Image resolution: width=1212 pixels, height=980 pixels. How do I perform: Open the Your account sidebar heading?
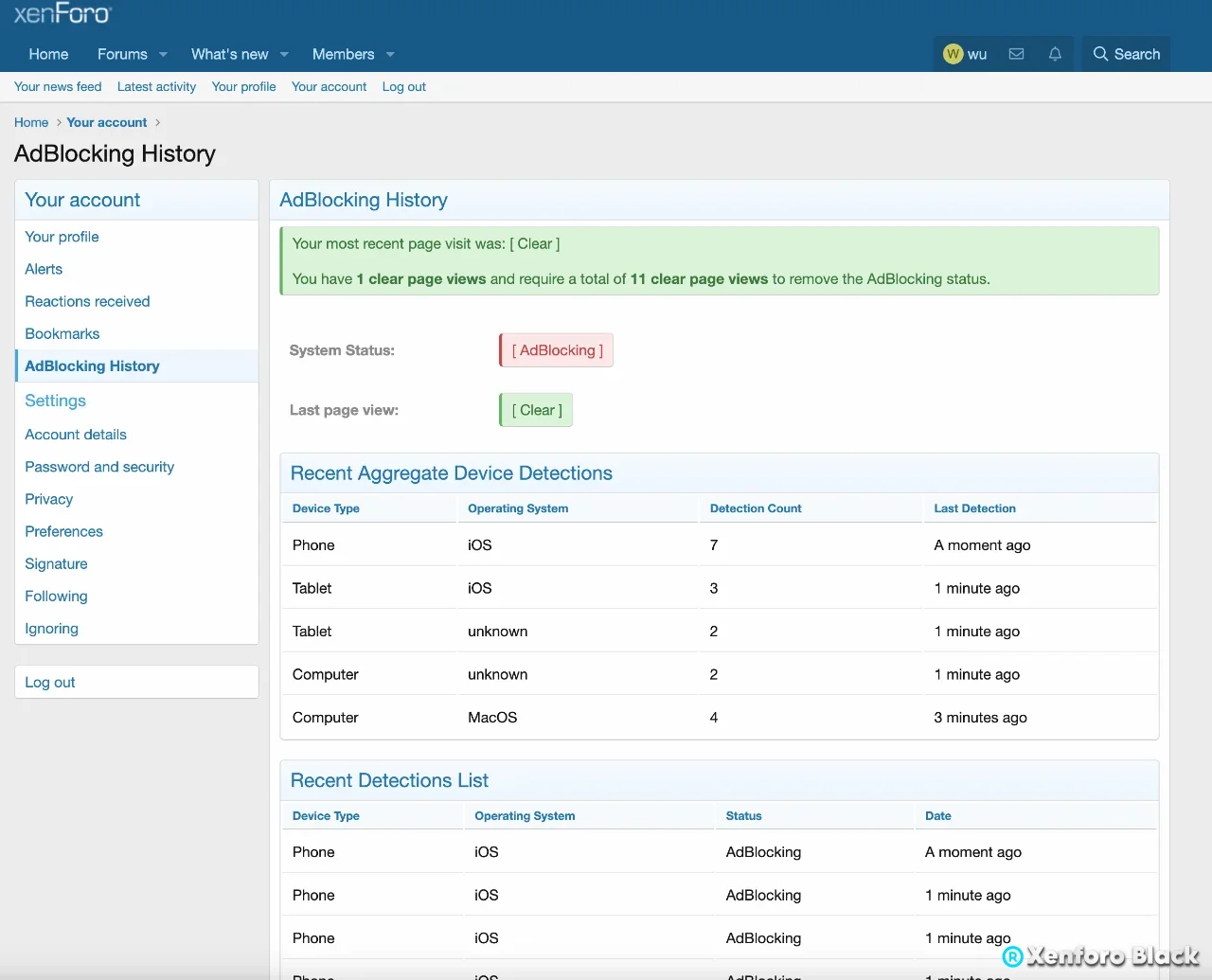point(82,200)
